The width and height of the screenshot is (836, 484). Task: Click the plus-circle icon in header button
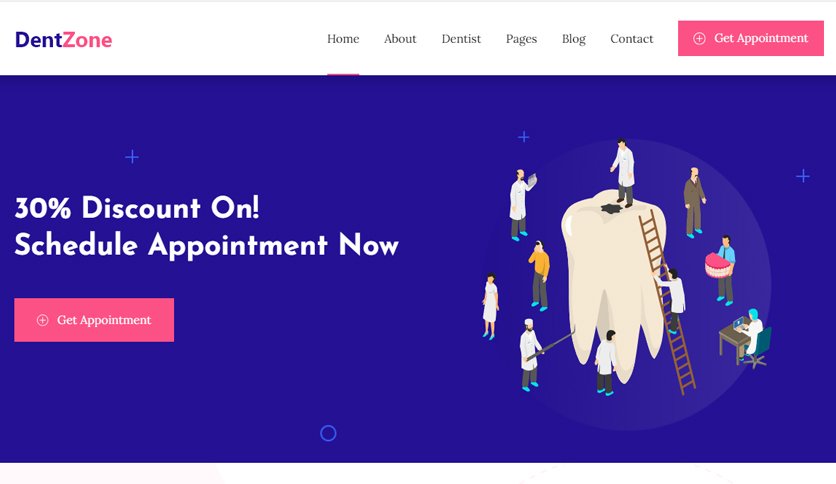[699, 38]
